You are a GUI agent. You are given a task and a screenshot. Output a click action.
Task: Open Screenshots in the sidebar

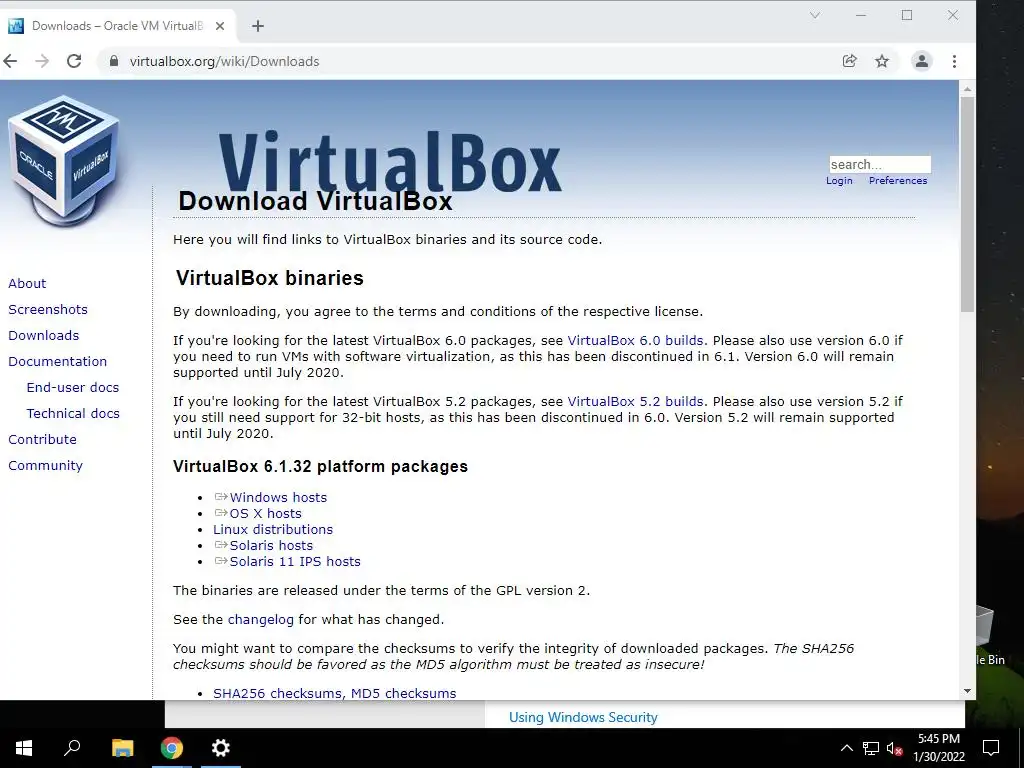(48, 310)
